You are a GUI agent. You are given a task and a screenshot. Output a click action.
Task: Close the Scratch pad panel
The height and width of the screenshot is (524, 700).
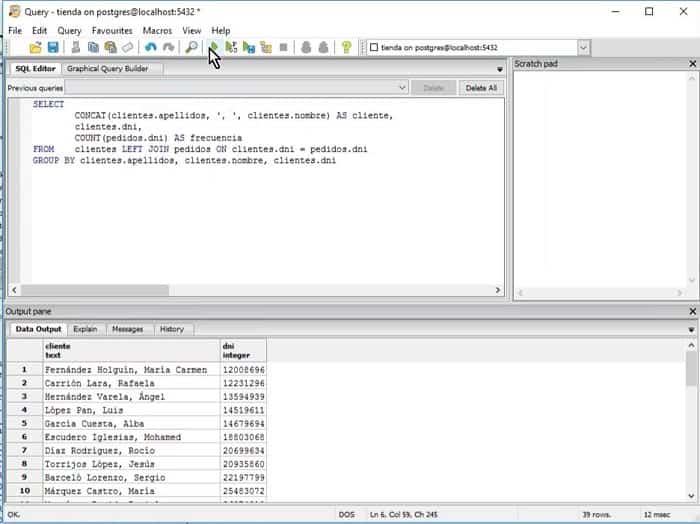[x=692, y=64]
